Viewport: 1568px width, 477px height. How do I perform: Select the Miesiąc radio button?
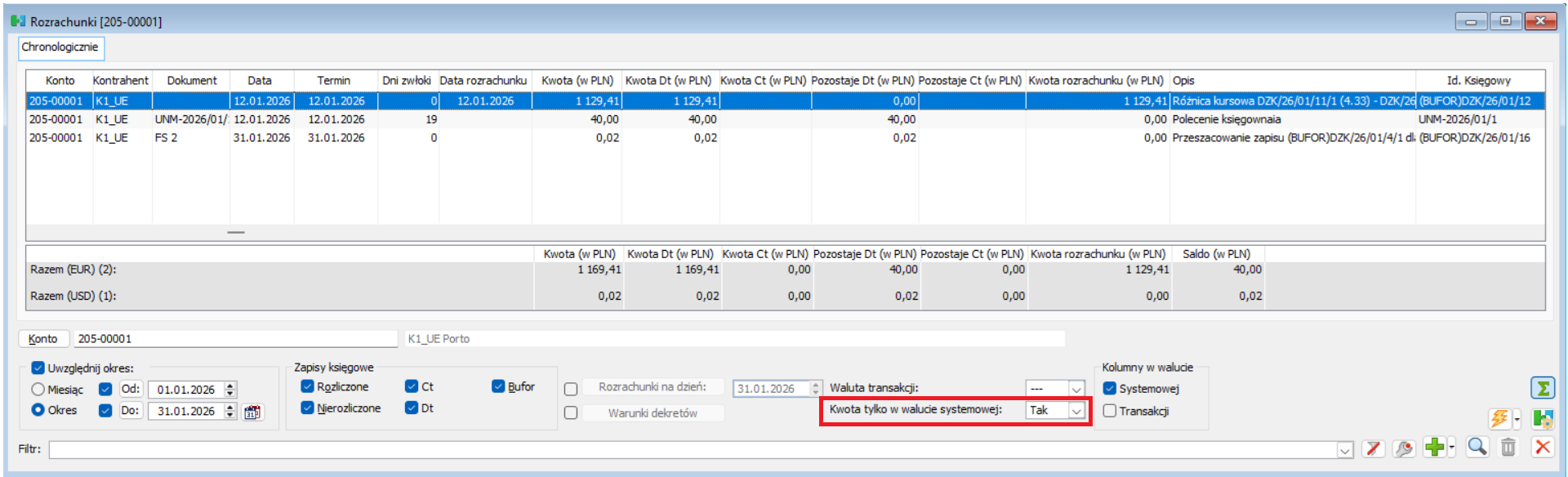click(38, 390)
